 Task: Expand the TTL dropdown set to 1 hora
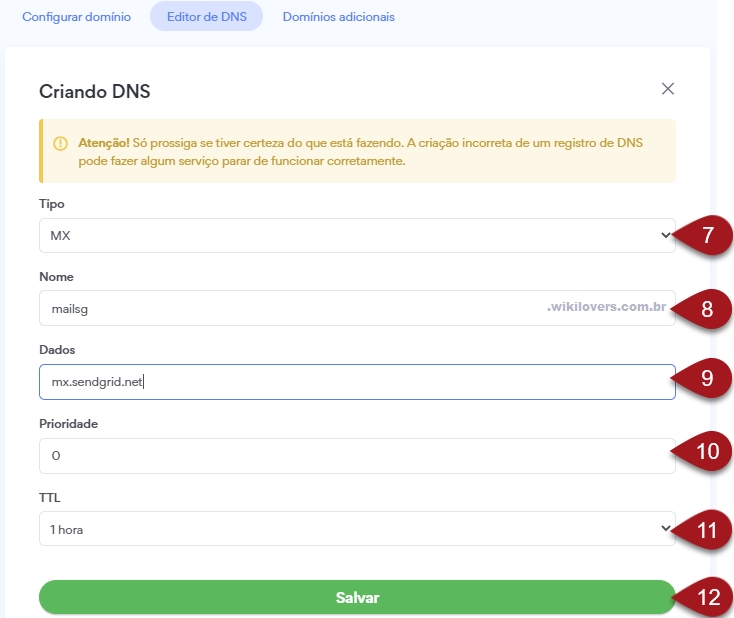click(x=357, y=529)
